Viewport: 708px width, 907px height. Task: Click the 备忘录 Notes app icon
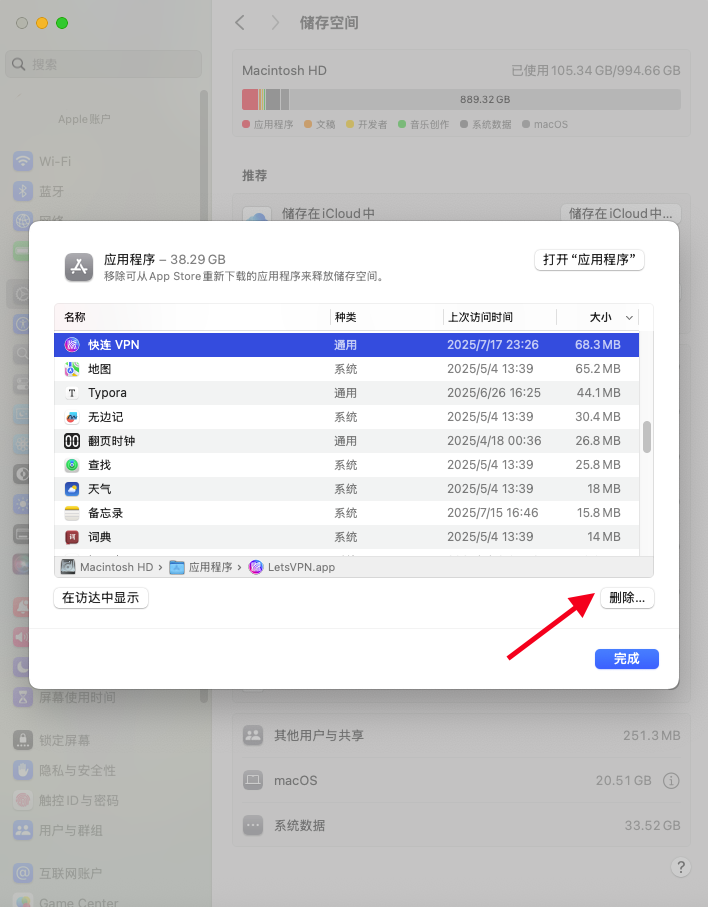click(72, 513)
